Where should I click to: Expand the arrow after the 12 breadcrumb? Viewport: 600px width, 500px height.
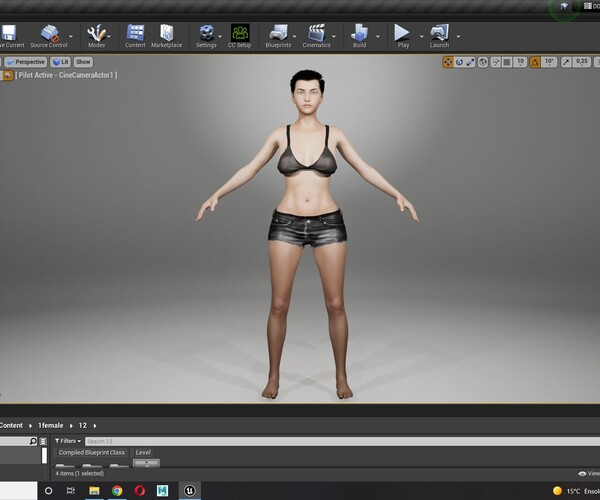tap(95, 426)
